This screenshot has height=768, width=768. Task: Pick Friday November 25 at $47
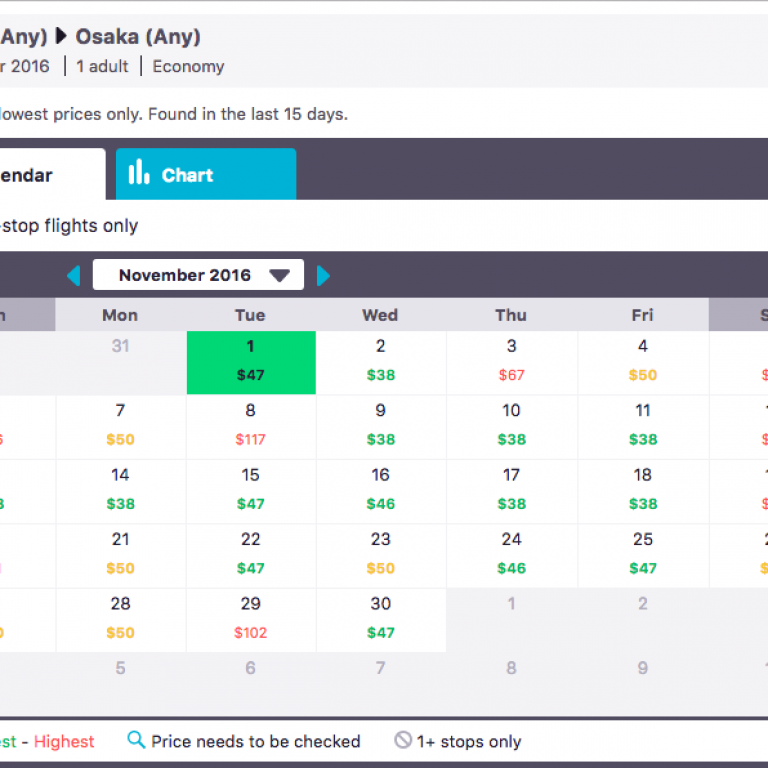642,555
